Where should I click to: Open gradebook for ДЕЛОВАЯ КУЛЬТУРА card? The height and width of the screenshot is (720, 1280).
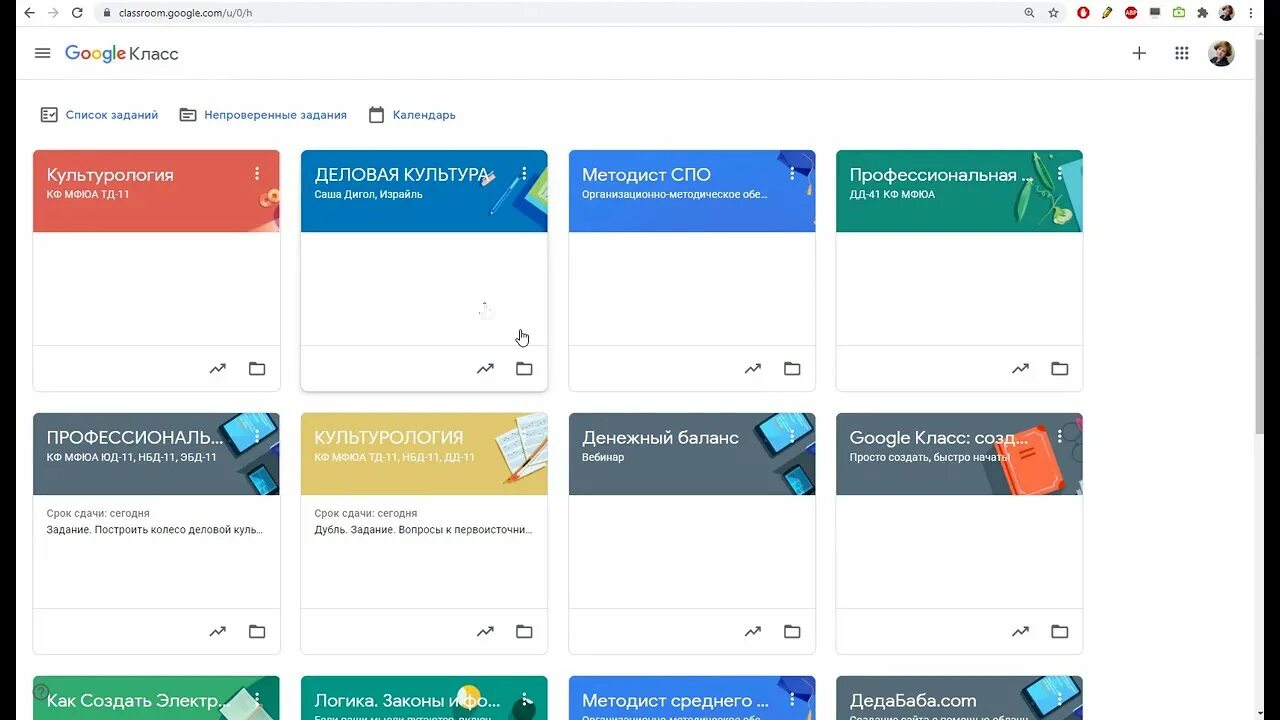coord(485,369)
